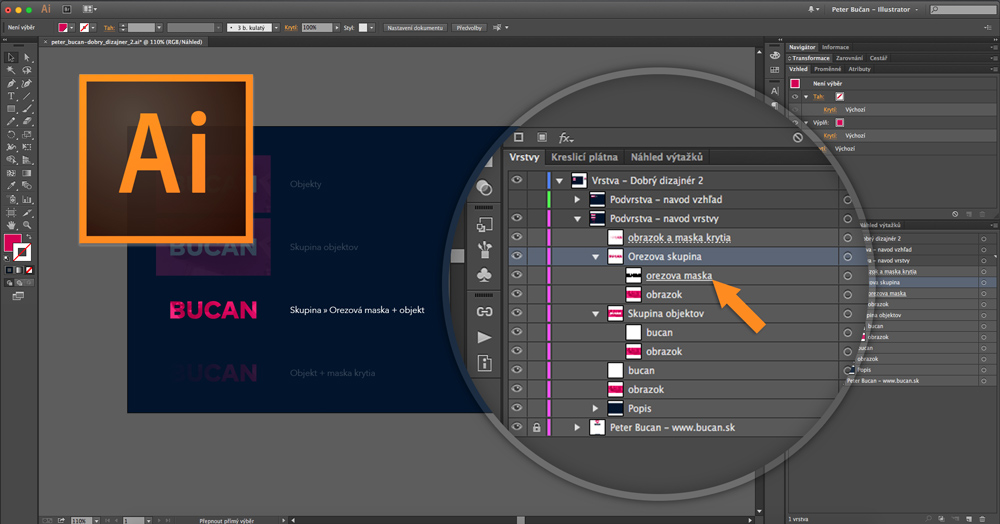Open the Peter Bučan – Illustrator workspace menu
This screenshot has width=1000, height=524.
pos(874,10)
